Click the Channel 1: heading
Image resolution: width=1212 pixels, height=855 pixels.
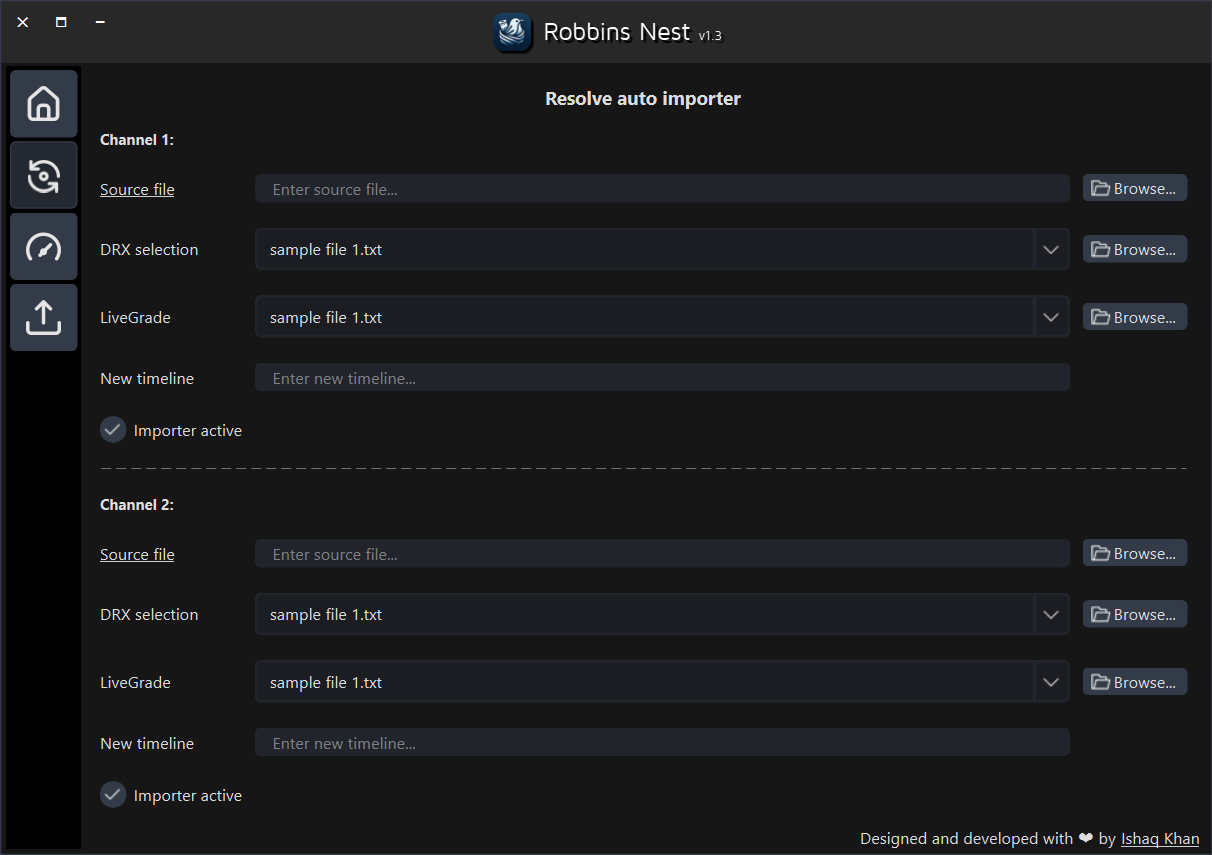pyautogui.click(x=137, y=140)
